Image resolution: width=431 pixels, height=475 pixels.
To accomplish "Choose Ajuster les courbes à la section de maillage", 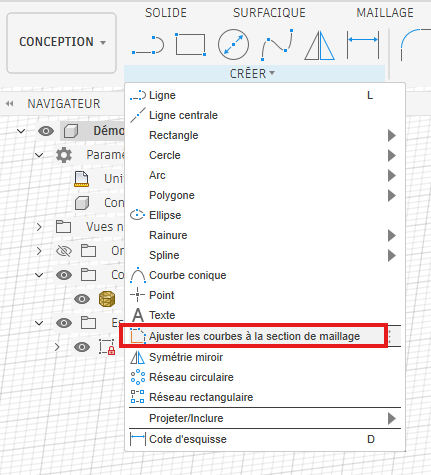I will tap(254, 336).
